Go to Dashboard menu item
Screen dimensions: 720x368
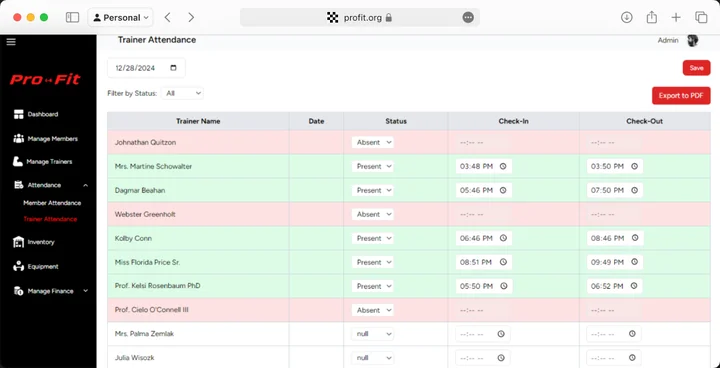click(43, 114)
